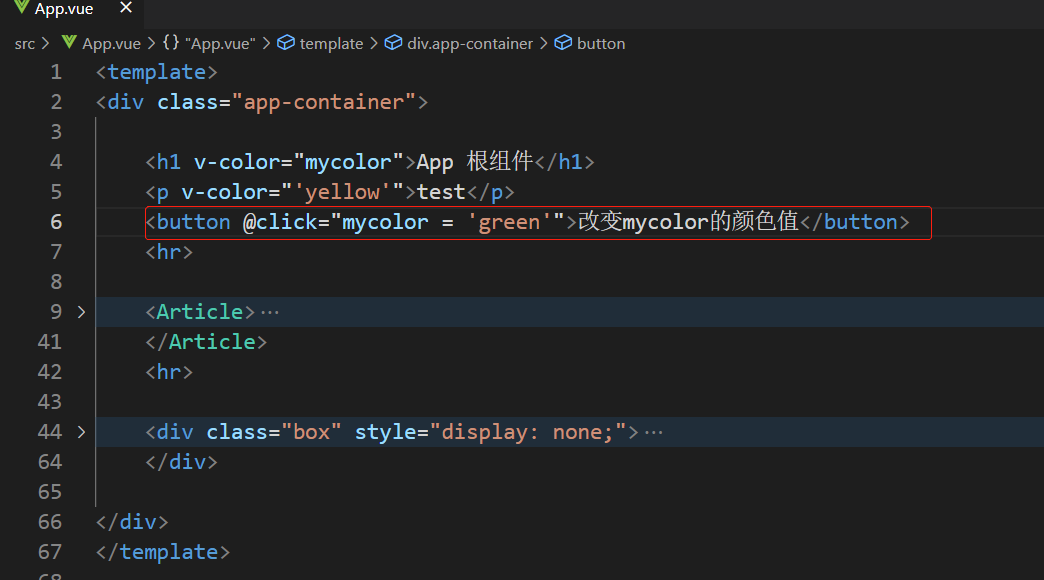Viewport: 1044px width, 580px height.
Task: Expand the folded Article block at line 9
Action: pyautogui.click(x=81, y=312)
